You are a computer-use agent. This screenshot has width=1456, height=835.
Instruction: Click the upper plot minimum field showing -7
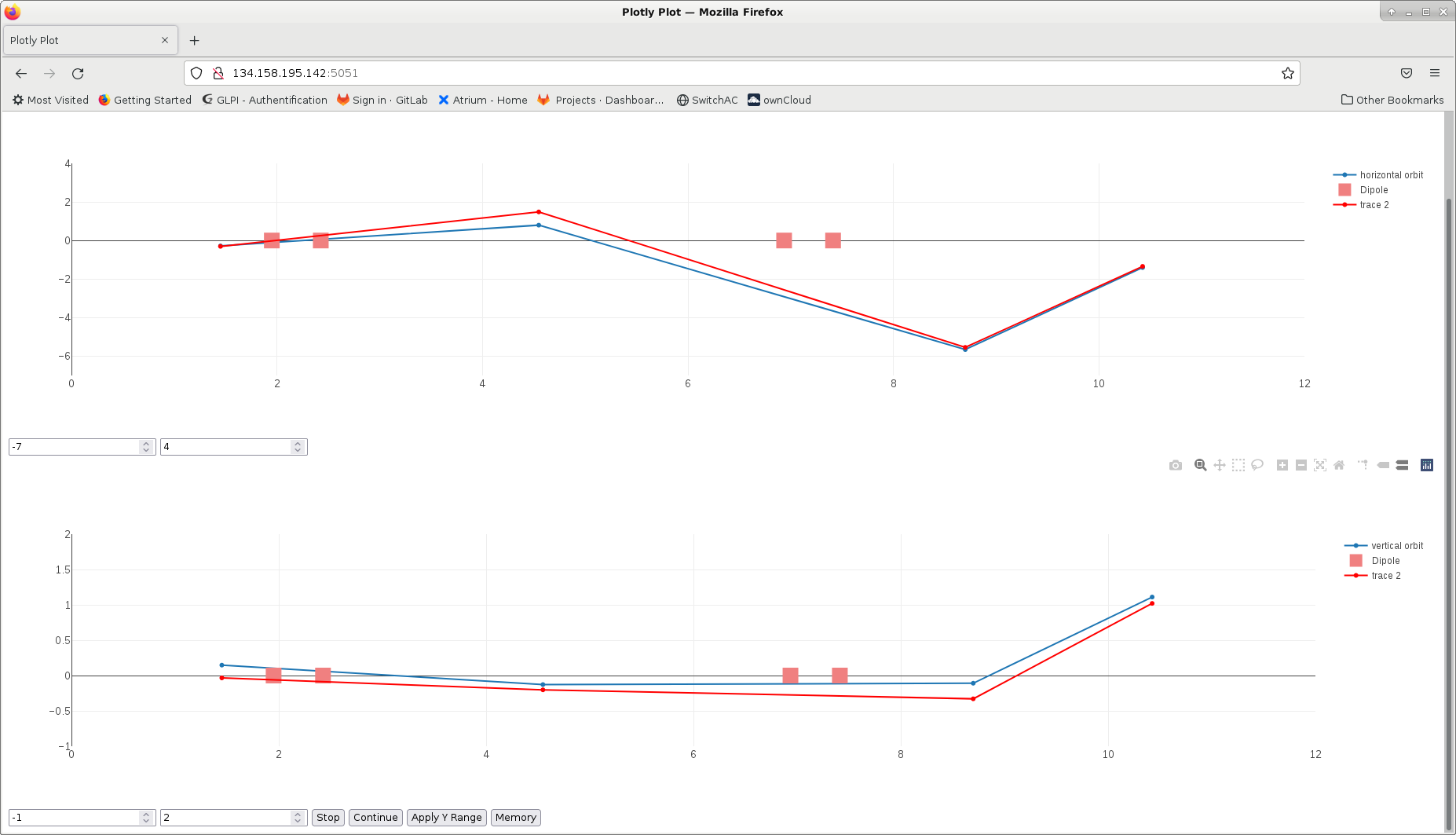pos(74,447)
